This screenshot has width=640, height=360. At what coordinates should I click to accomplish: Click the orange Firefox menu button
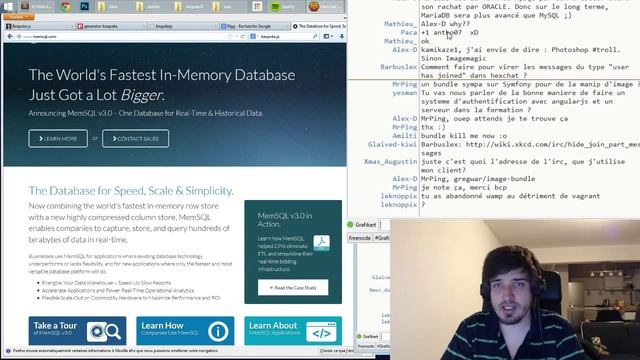pos(18,17)
